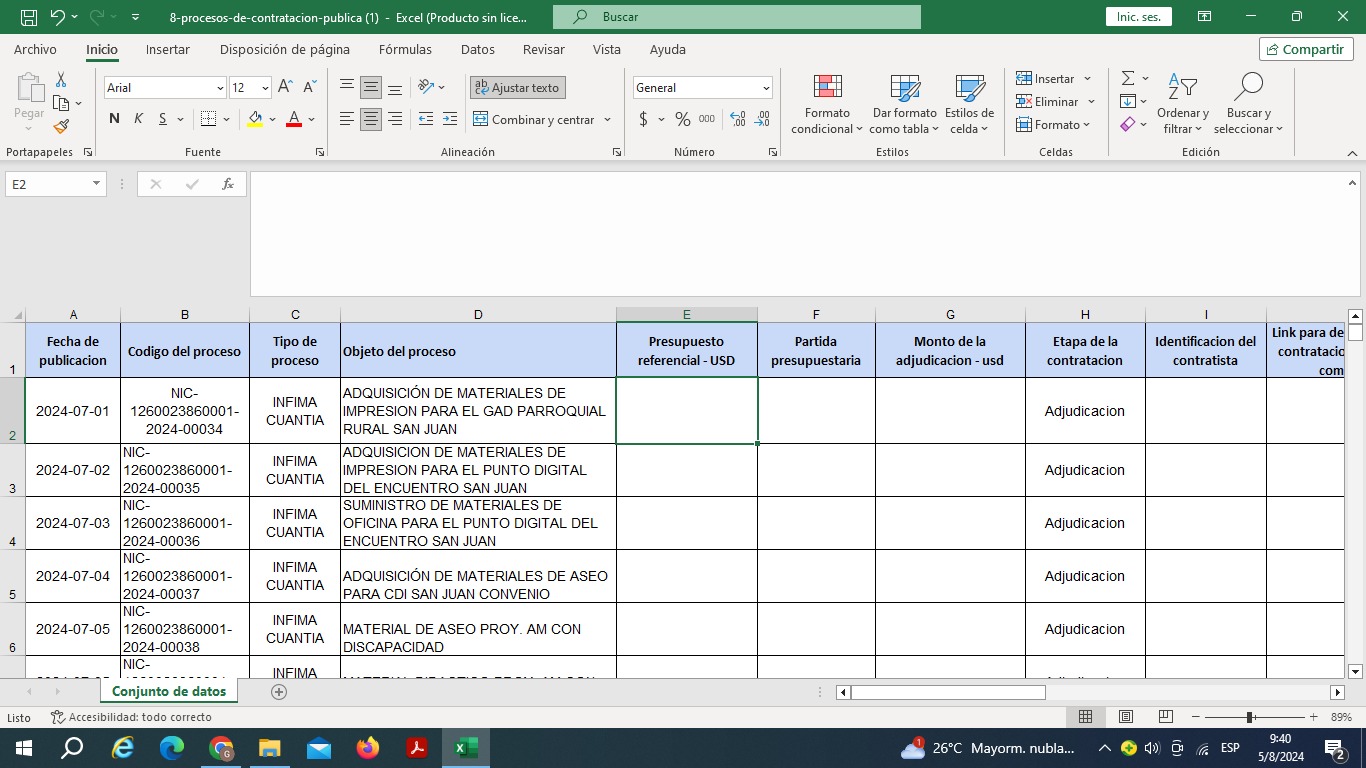Click the AutoSum sigma icon

pyautogui.click(x=1128, y=78)
